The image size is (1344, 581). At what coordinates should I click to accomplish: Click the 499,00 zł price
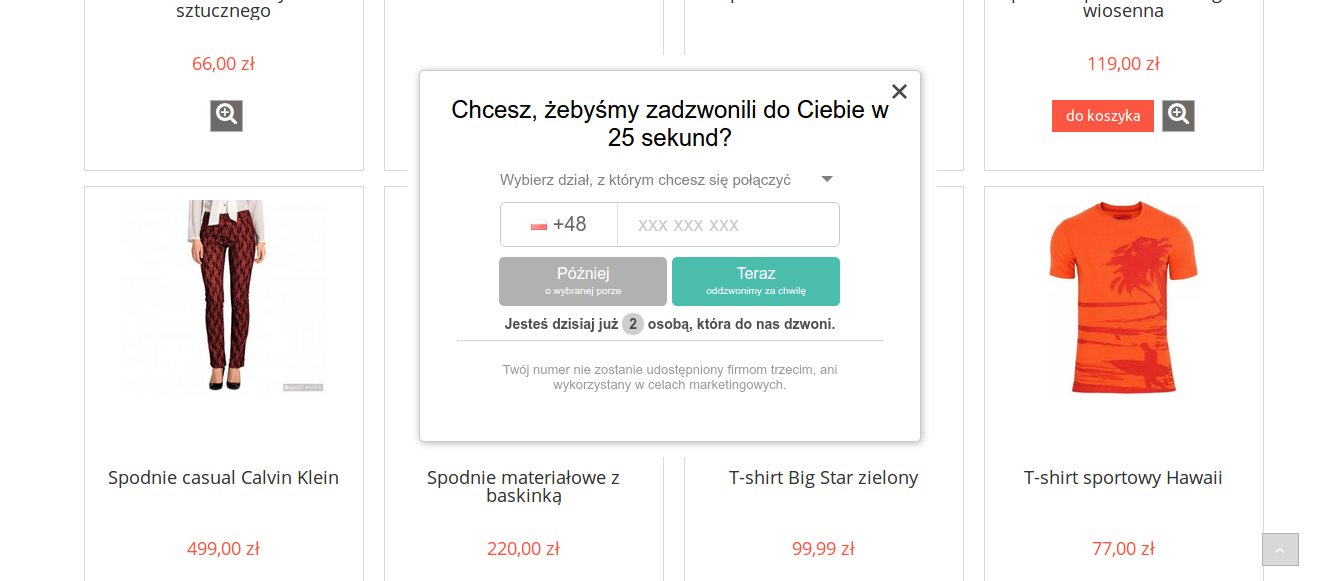click(x=224, y=549)
